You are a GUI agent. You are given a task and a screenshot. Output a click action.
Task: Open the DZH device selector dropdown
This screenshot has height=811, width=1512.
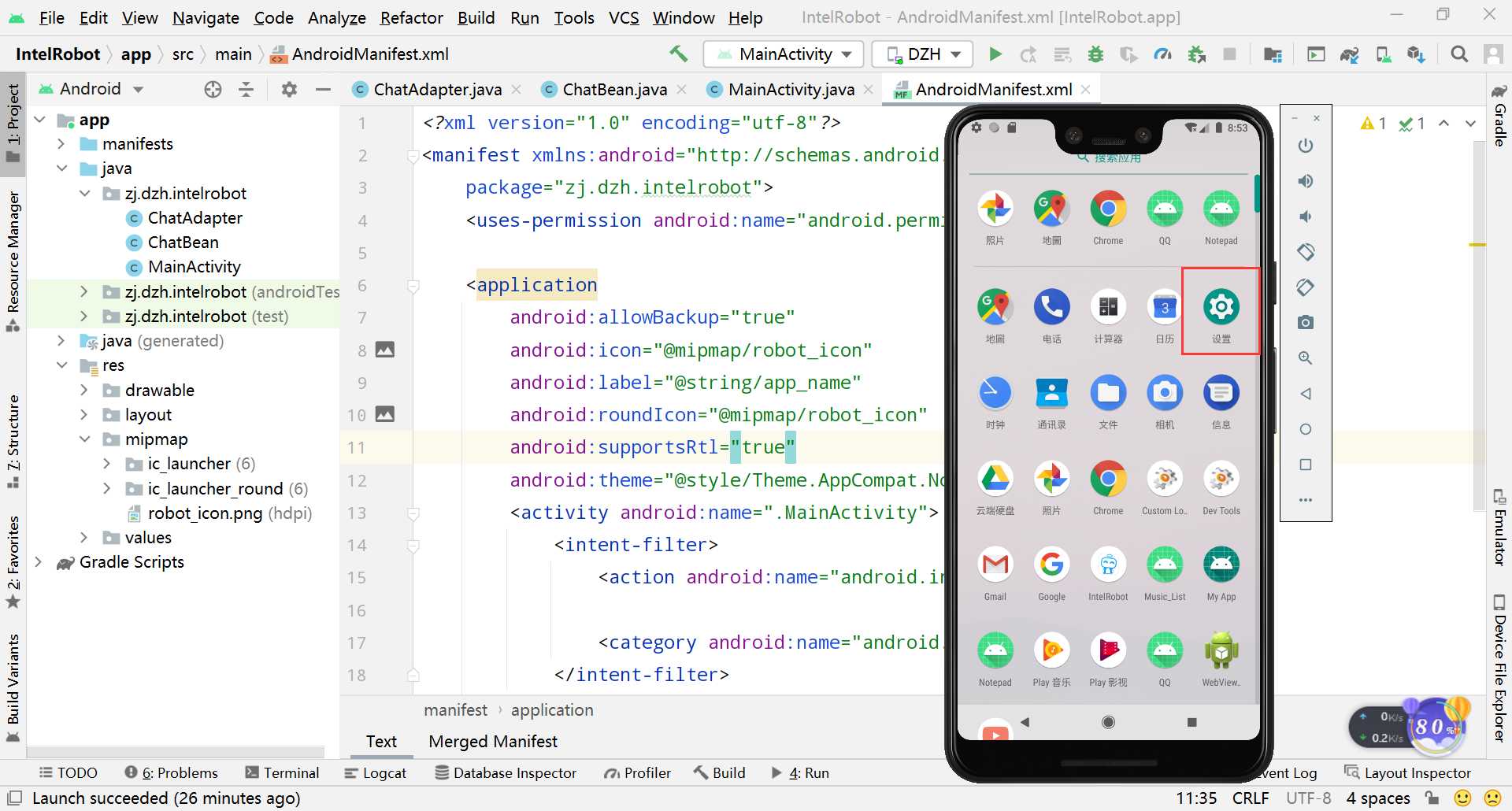point(923,54)
